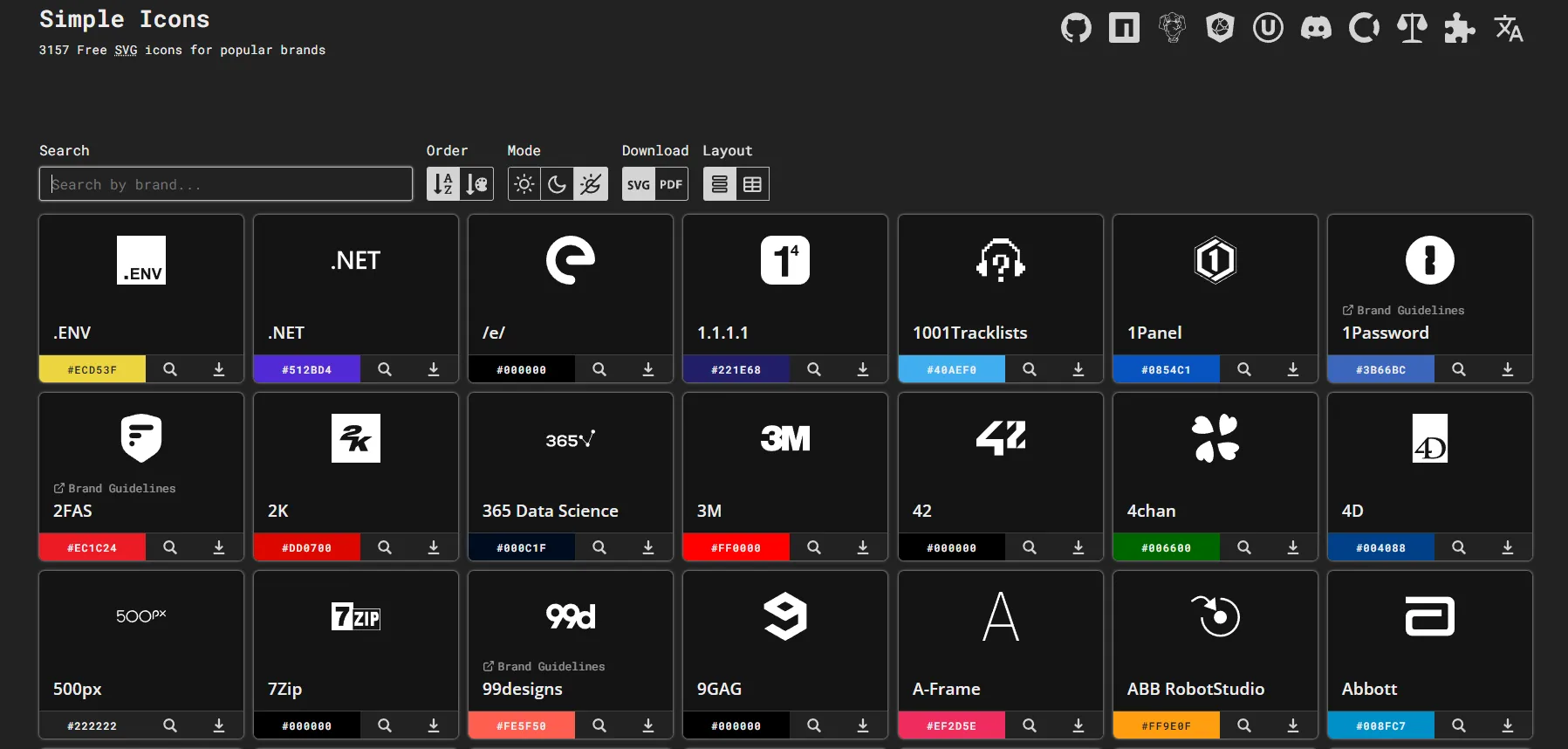Select PDF download format
The width and height of the screenshot is (1568, 749).
tap(671, 184)
